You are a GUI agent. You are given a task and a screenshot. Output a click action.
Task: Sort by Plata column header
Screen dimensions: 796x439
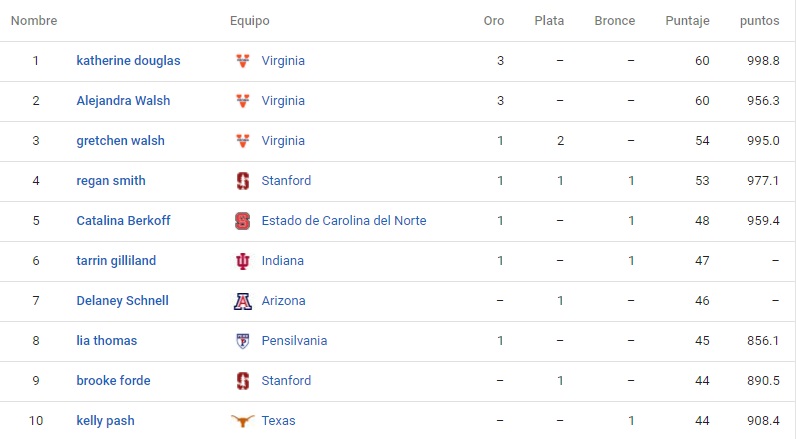point(549,21)
